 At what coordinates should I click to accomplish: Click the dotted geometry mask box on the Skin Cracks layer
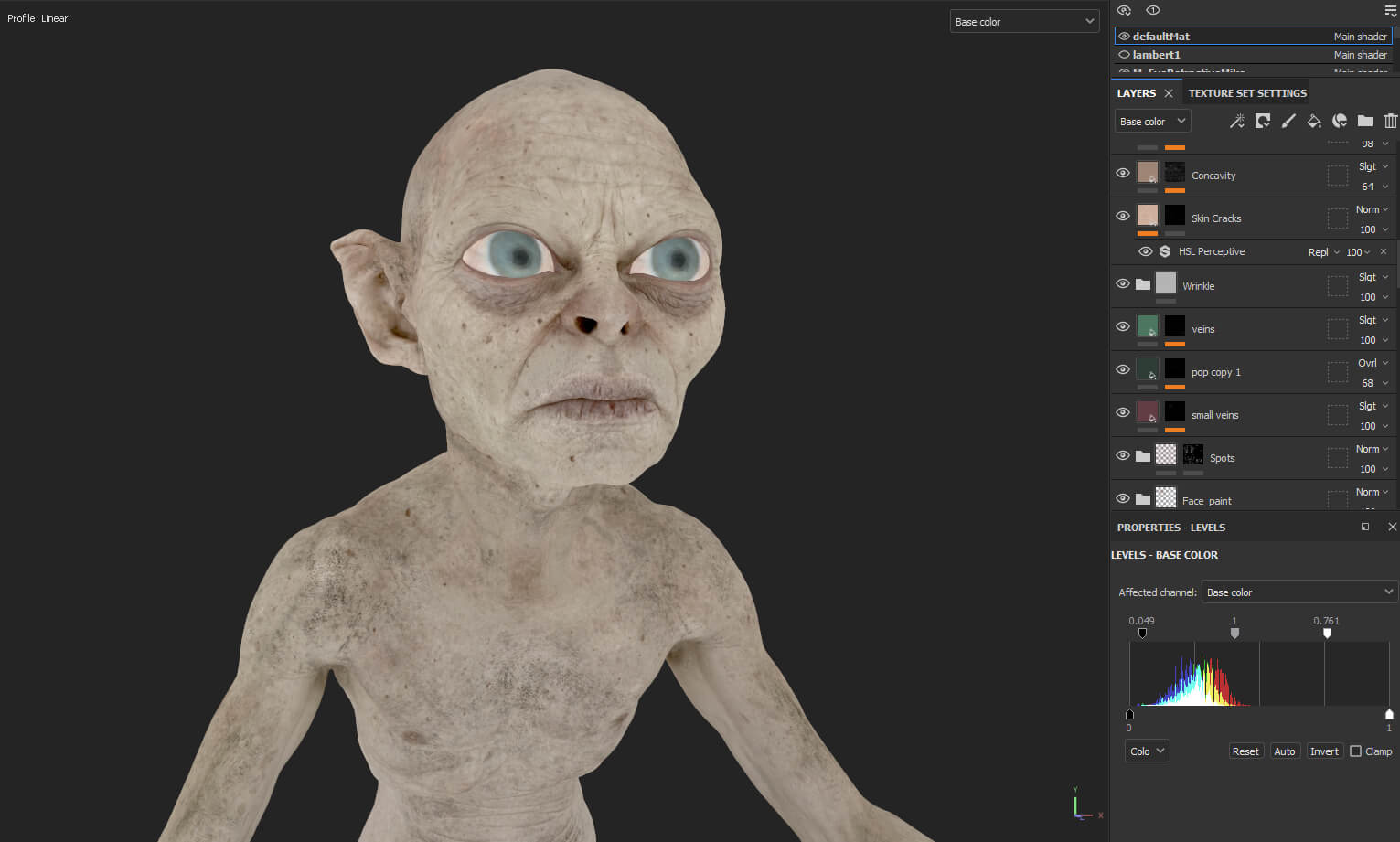1338,218
